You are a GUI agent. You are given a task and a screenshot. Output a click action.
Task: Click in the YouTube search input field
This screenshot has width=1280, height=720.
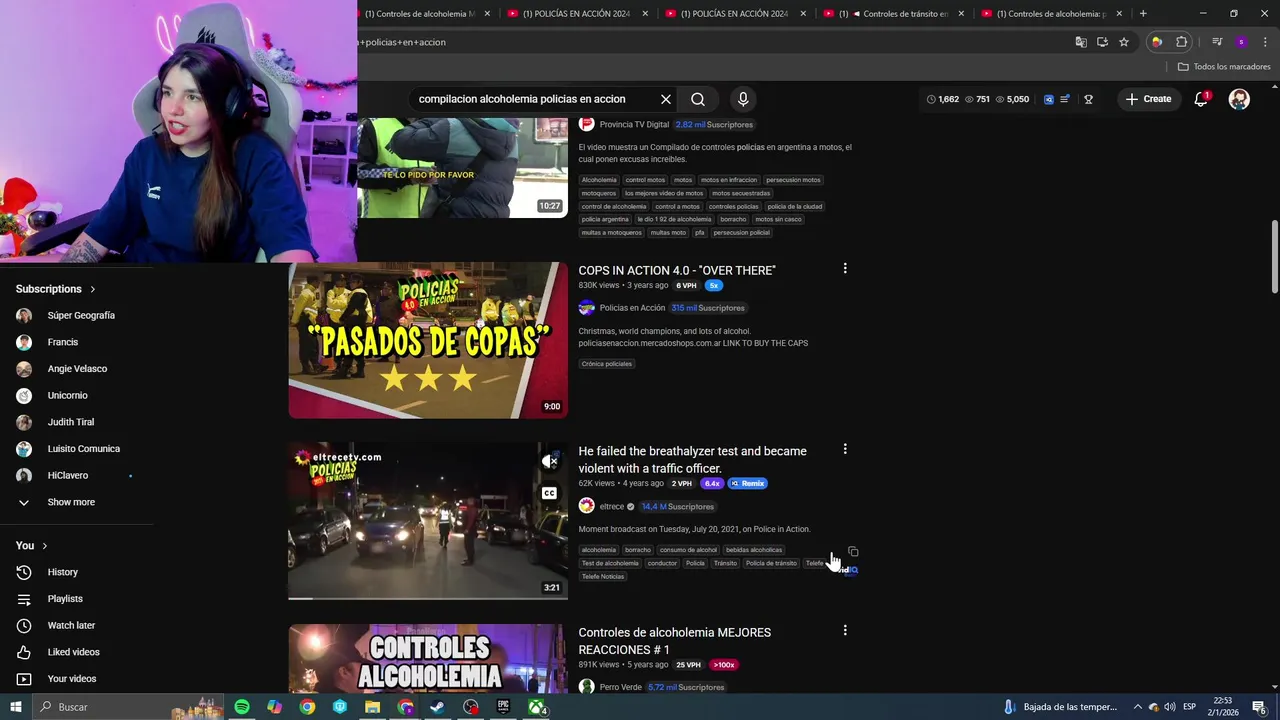pyautogui.click(x=535, y=99)
